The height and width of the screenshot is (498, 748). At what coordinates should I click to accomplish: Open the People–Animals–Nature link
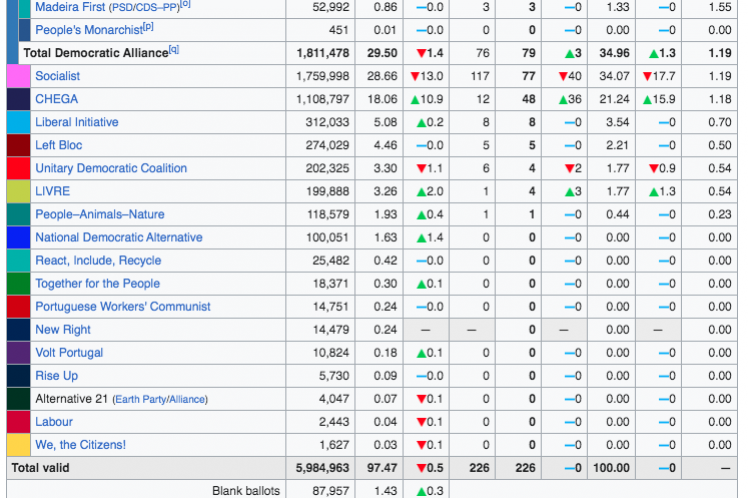[x=100, y=214]
